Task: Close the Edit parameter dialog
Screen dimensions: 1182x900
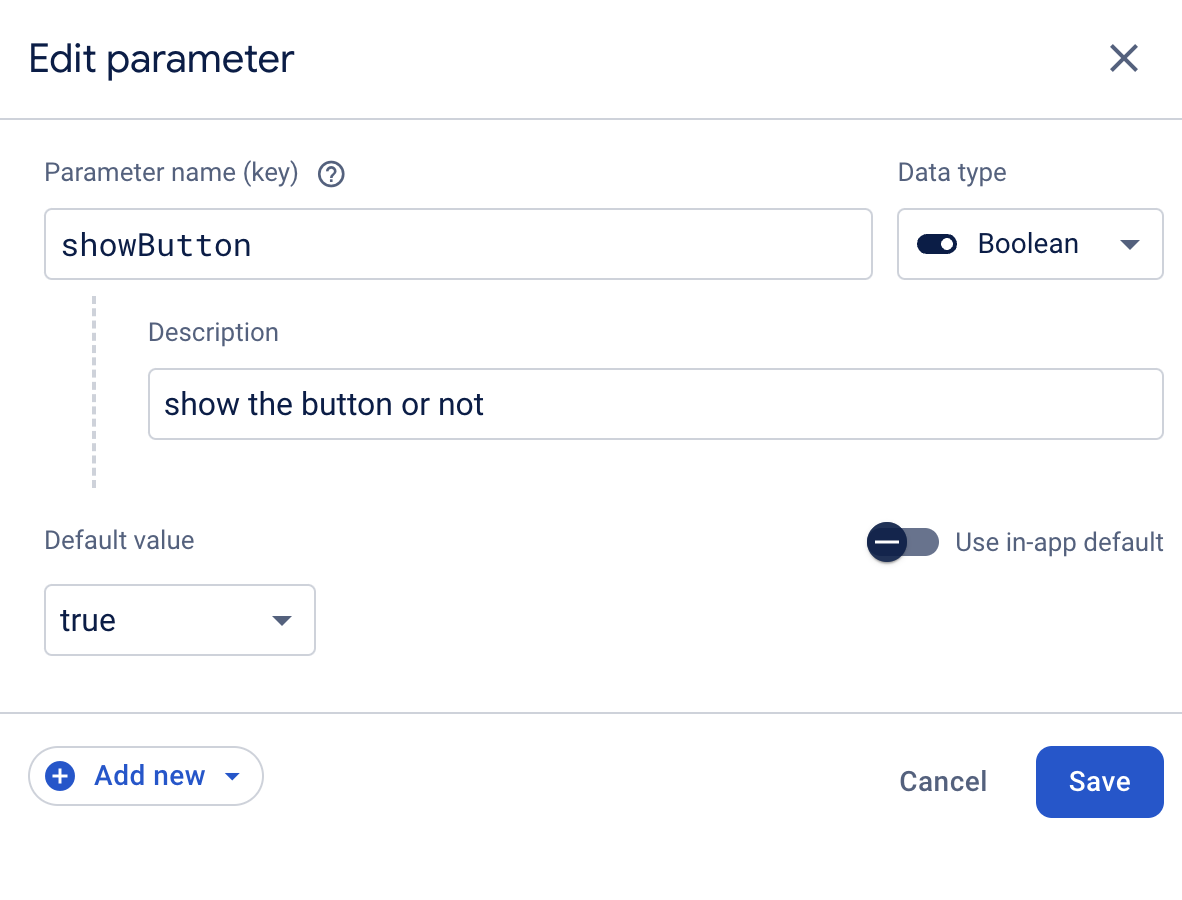Action: pos(1124,59)
